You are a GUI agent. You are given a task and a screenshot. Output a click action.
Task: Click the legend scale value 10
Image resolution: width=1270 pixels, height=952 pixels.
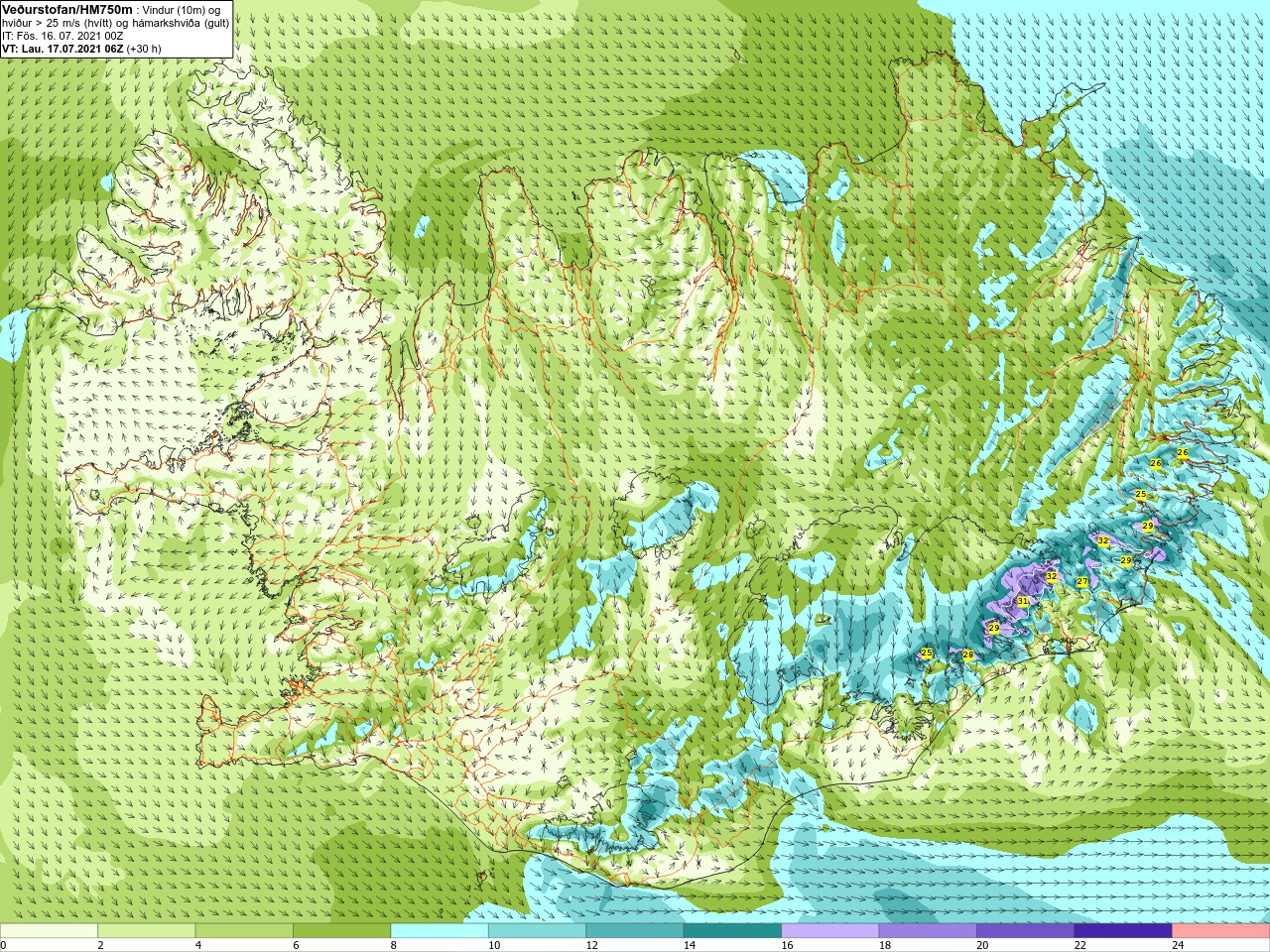[494, 945]
